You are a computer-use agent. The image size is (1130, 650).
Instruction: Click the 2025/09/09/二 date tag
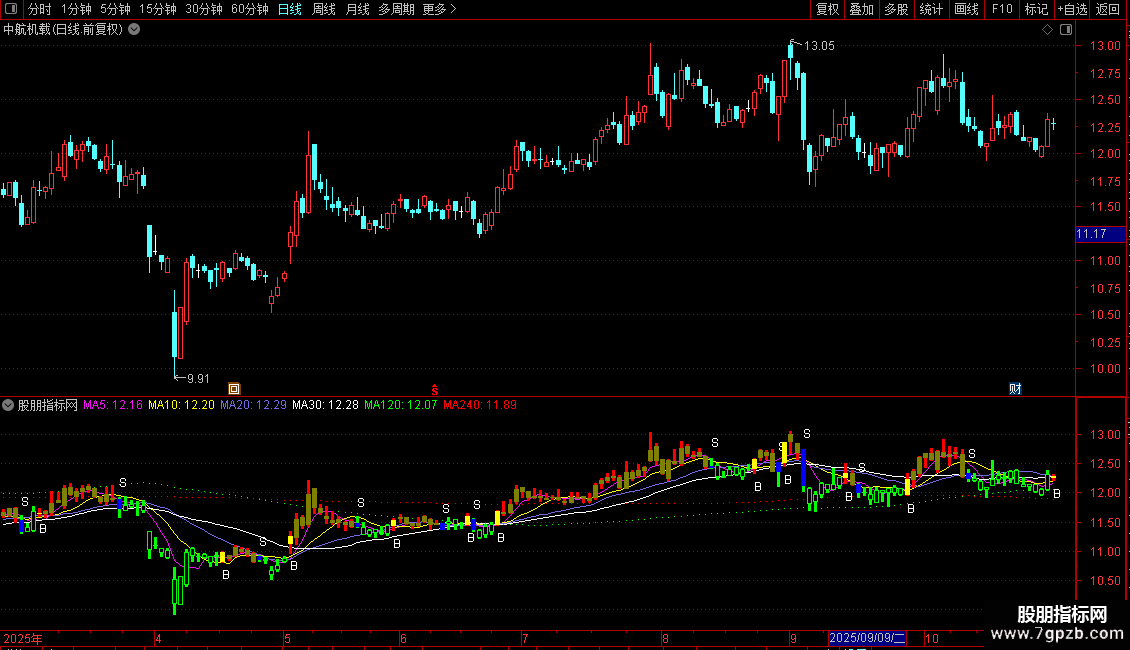pos(867,638)
